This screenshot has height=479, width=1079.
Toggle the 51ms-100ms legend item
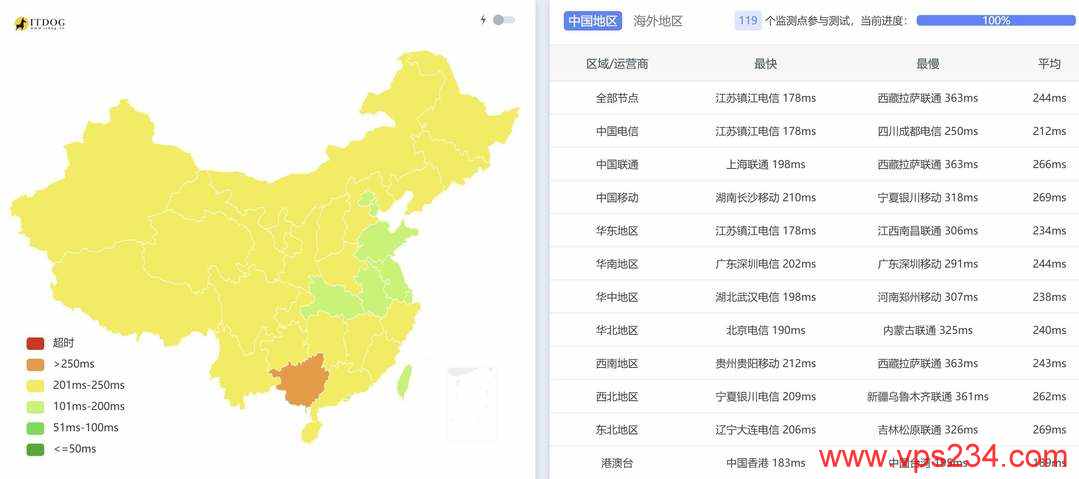(72, 428)
